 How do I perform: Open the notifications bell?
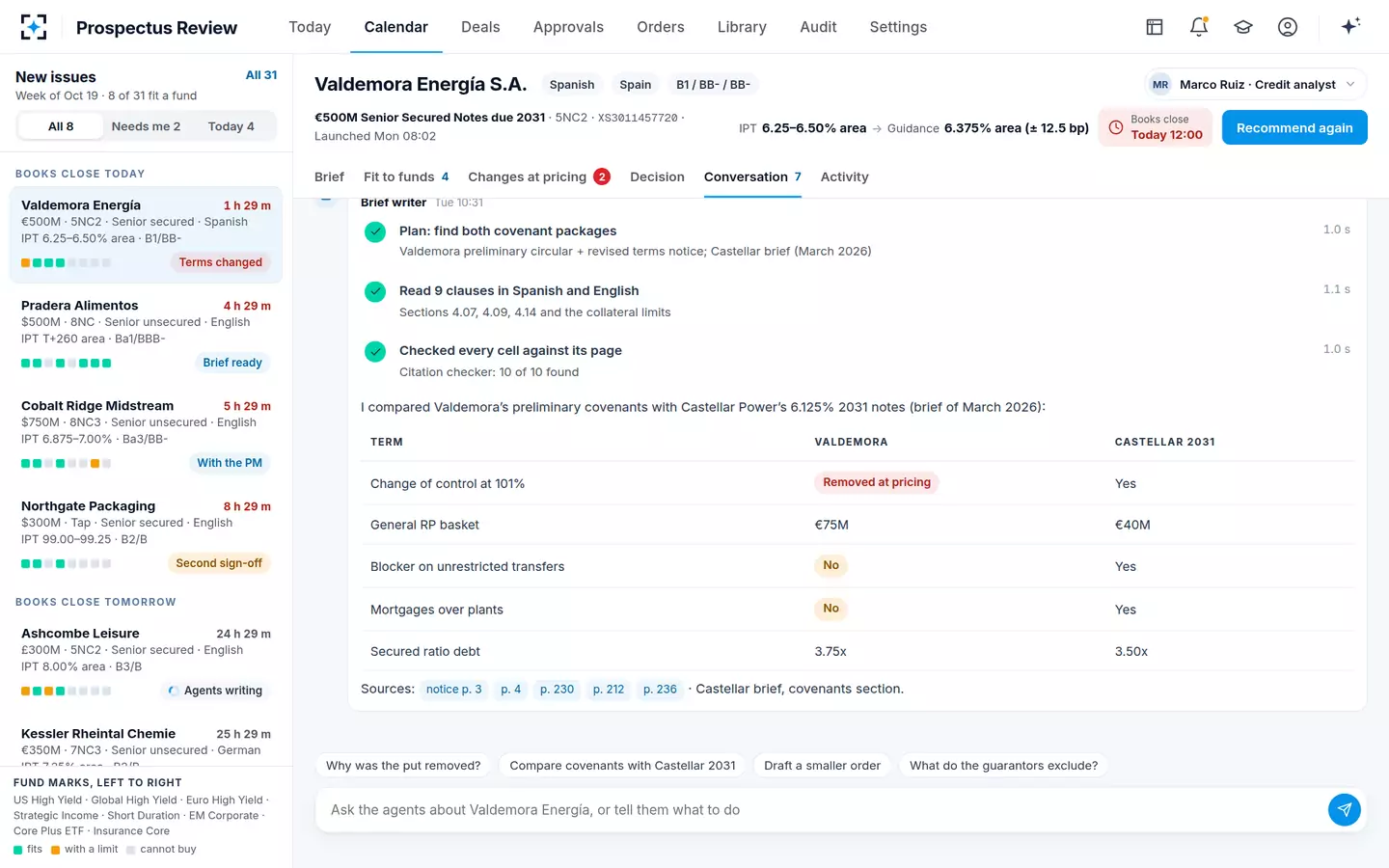(1199, 27)
